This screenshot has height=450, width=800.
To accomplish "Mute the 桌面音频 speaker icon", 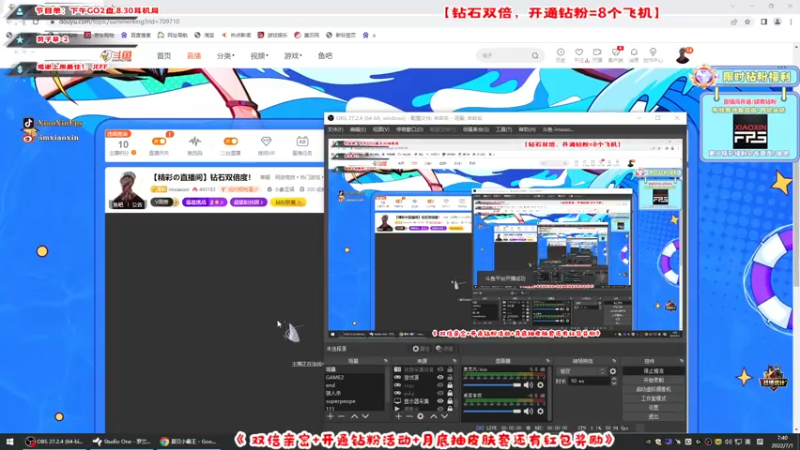I will [529, 411].
